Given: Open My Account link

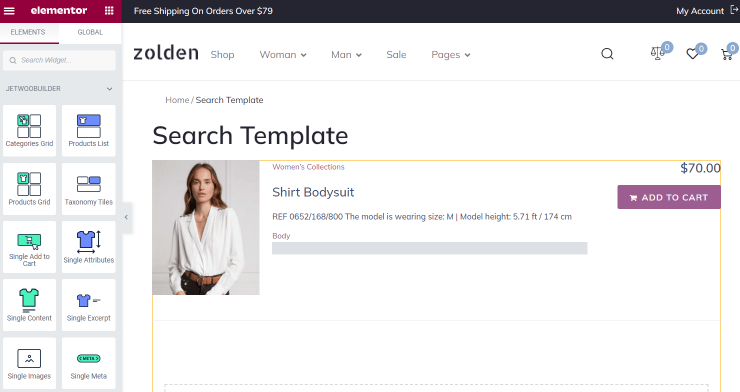Looking at the screenshot, I should [x=700, y=11].
